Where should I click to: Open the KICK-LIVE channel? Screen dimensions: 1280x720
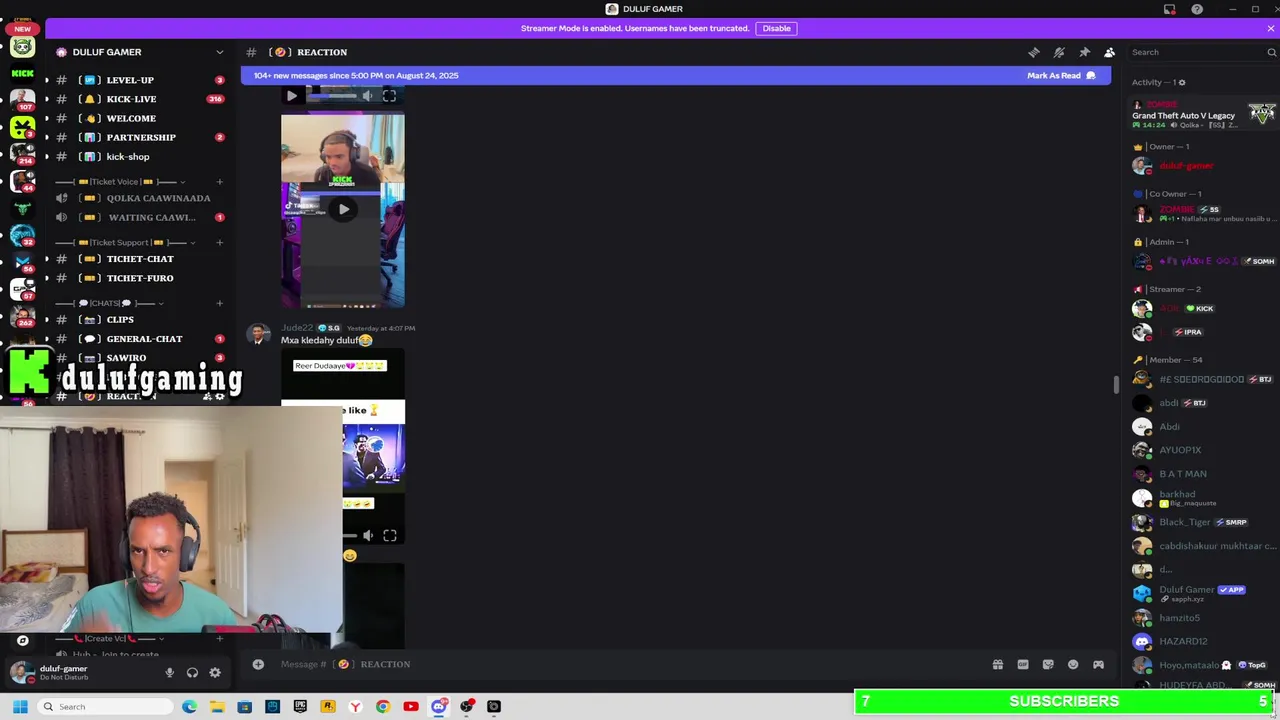pyautogui.click(x=140, y=99)
